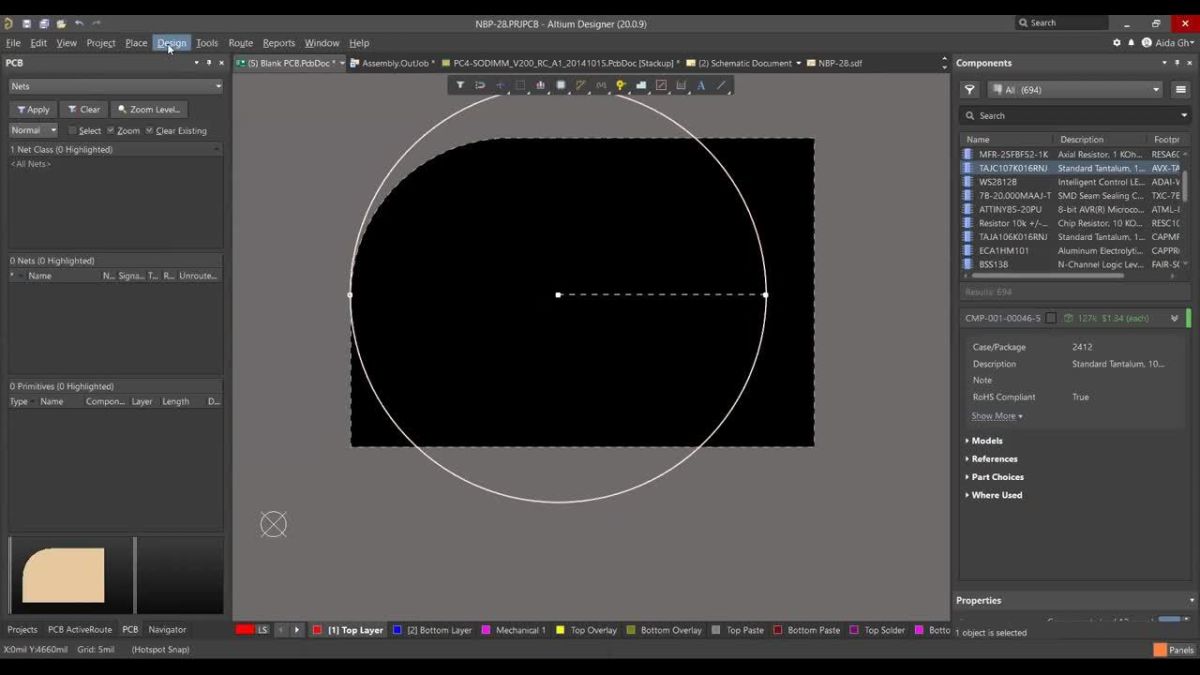Click the user account avatar icon

click(x=1147, y=43)
